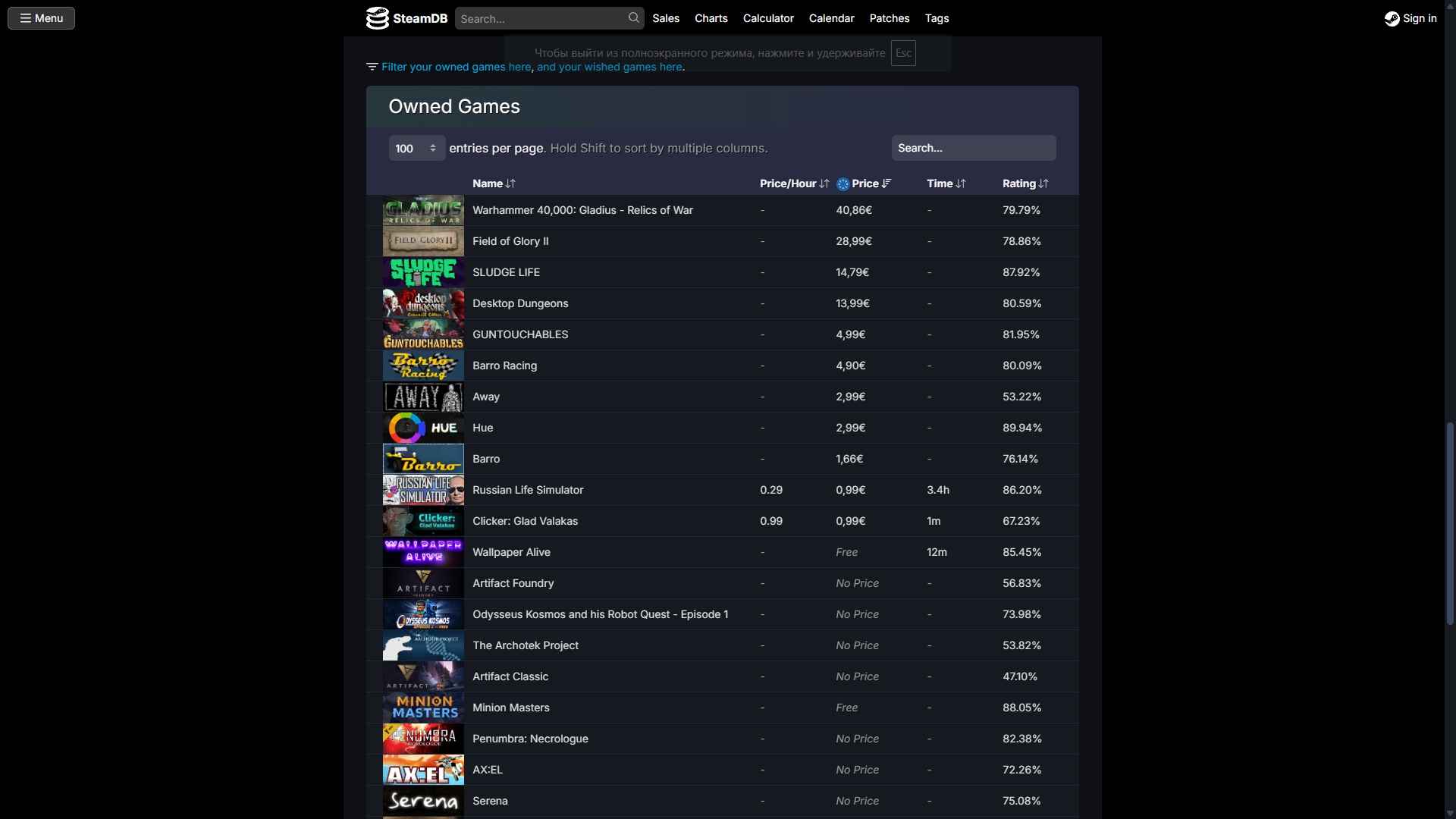Click the currency icon beside Price header
This screenshot has width=1456, height=819.
[843, 184]
